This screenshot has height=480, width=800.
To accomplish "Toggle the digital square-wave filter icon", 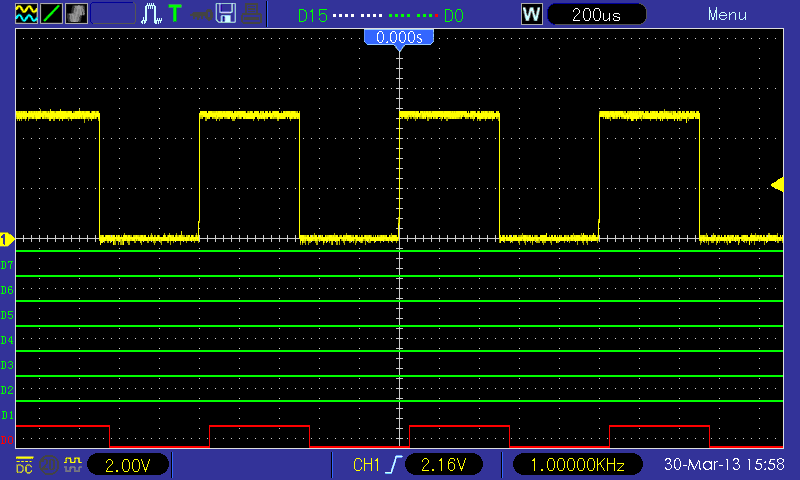I will coord(73,464).
